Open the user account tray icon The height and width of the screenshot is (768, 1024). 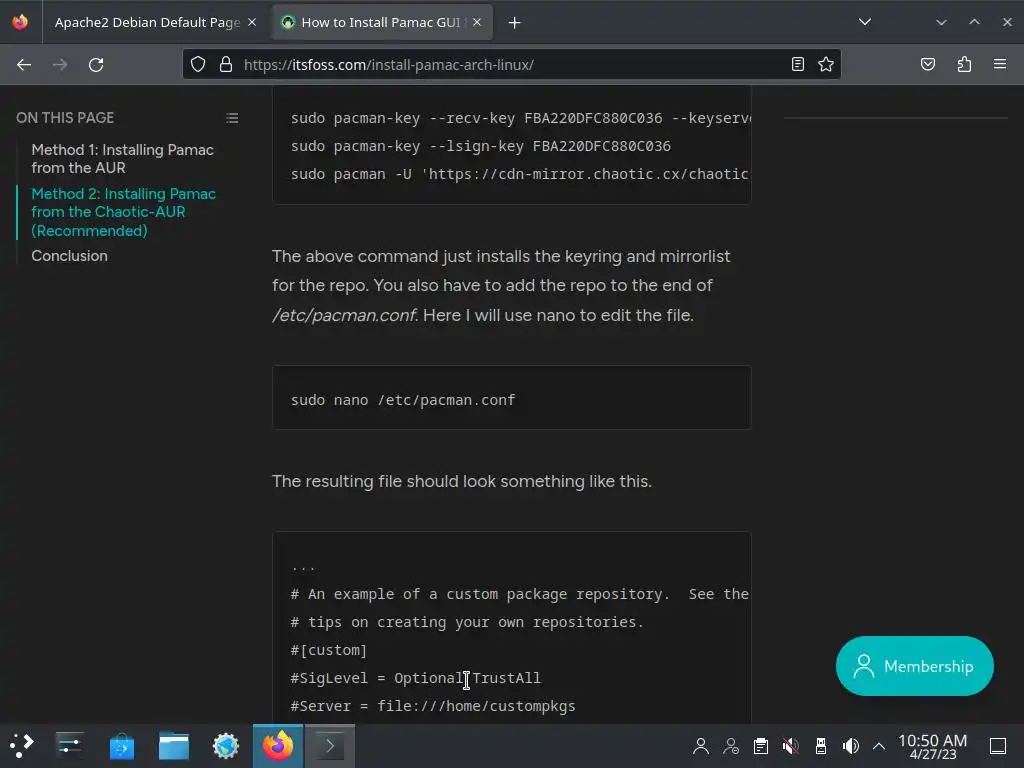701,746
